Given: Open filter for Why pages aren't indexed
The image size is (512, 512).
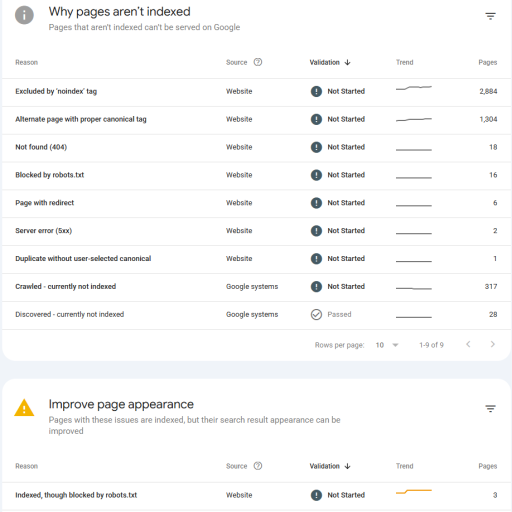Looking at the screenshot, I should 490,16.
